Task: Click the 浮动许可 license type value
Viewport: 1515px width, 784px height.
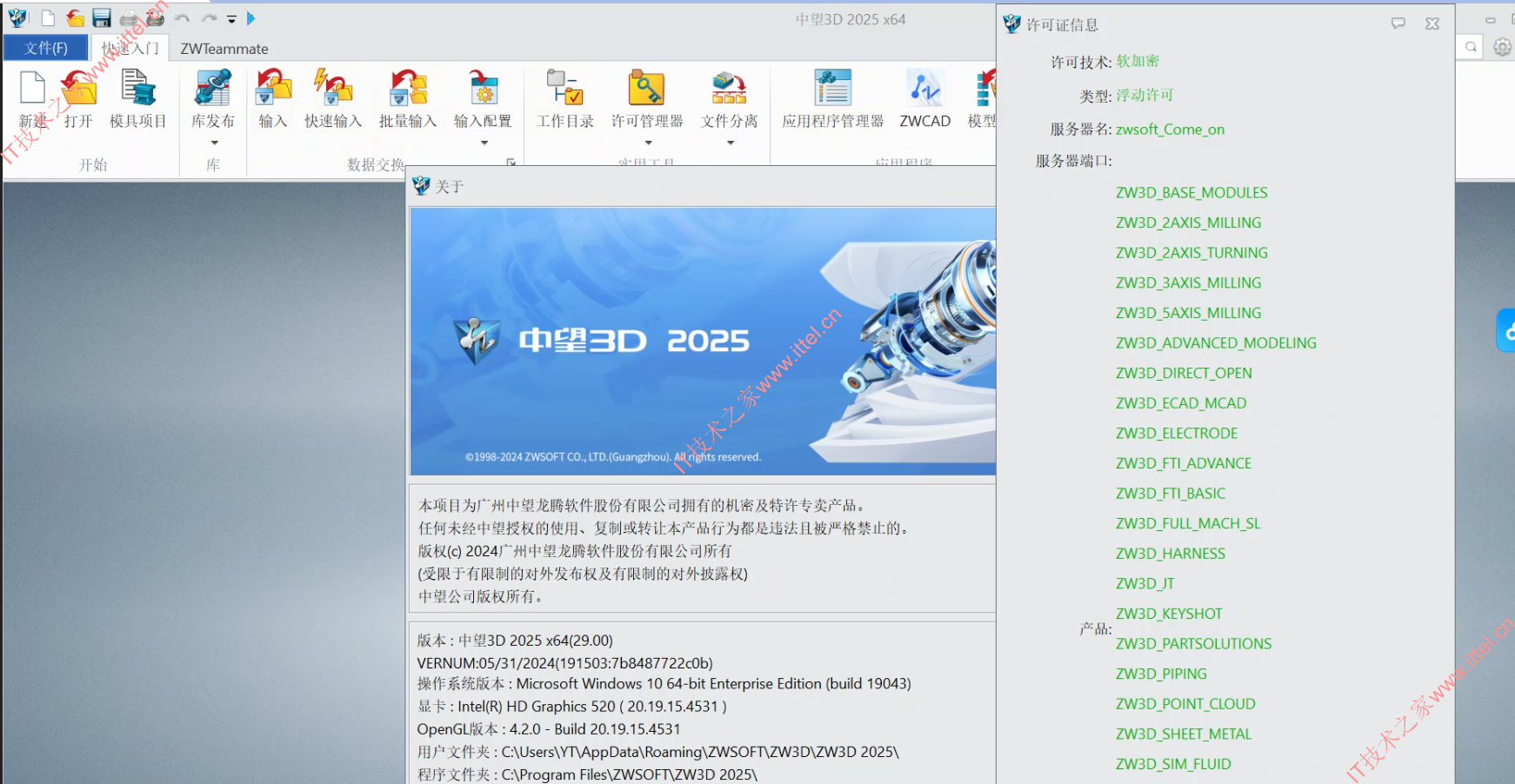Action: [1145, 95]
